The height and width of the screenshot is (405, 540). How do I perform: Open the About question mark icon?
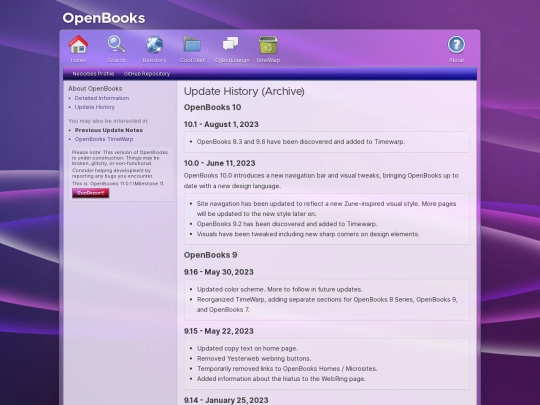pyautogui.click(x=456, y=45)
